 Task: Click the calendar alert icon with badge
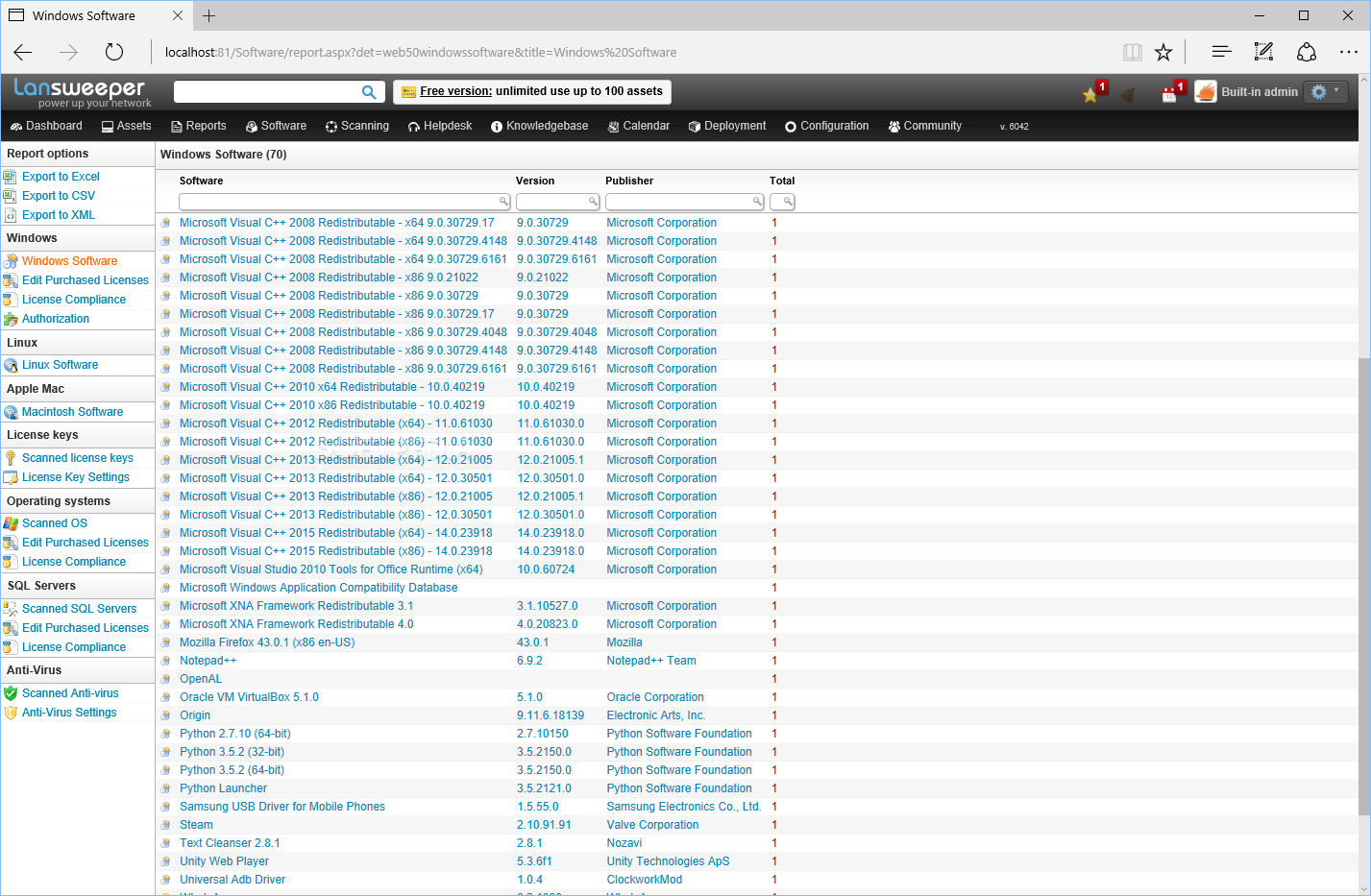(1169, 94)
